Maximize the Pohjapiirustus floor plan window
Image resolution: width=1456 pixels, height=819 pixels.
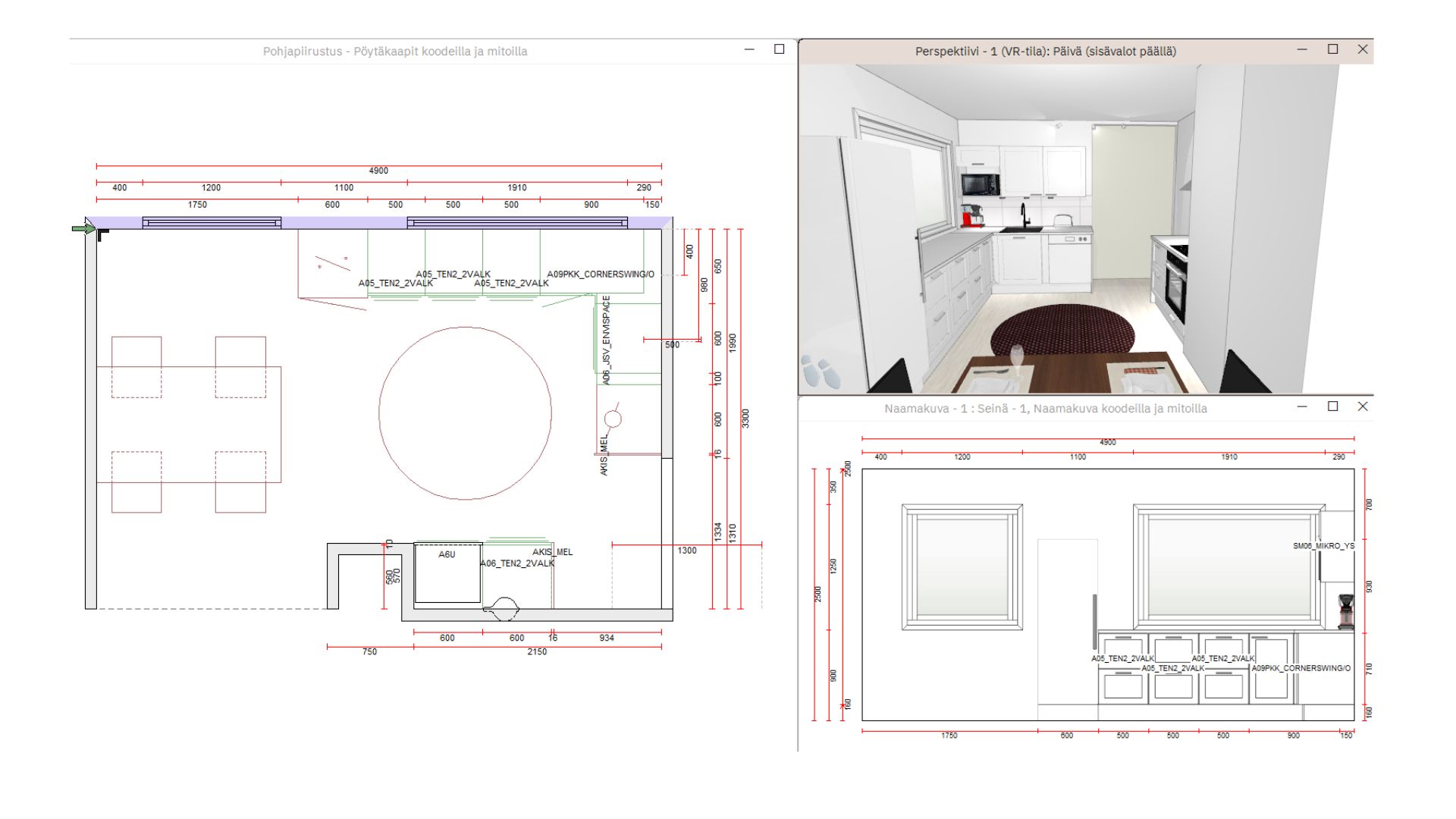[x=779, y=49]
